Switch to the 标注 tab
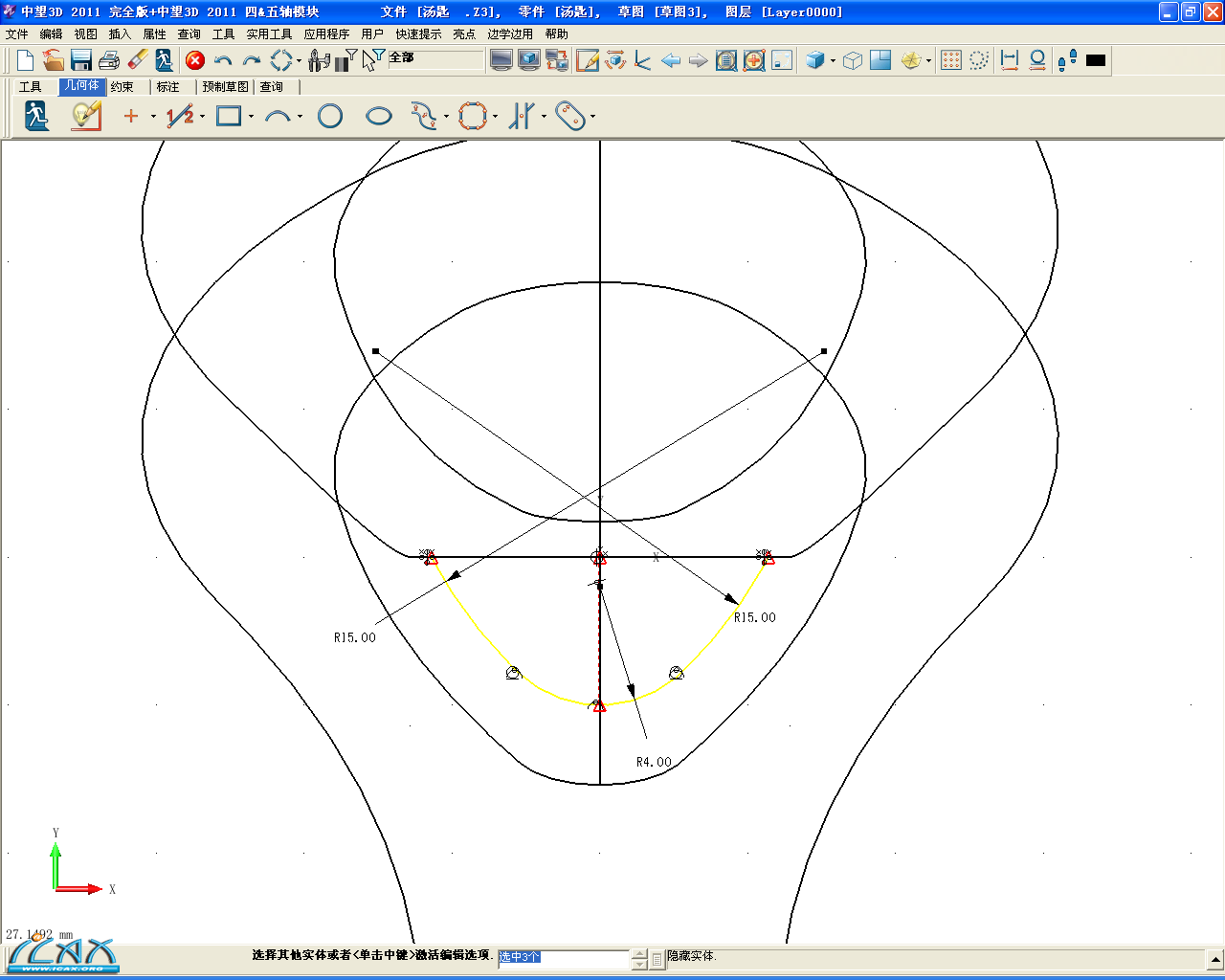 (x=168, y=87)
